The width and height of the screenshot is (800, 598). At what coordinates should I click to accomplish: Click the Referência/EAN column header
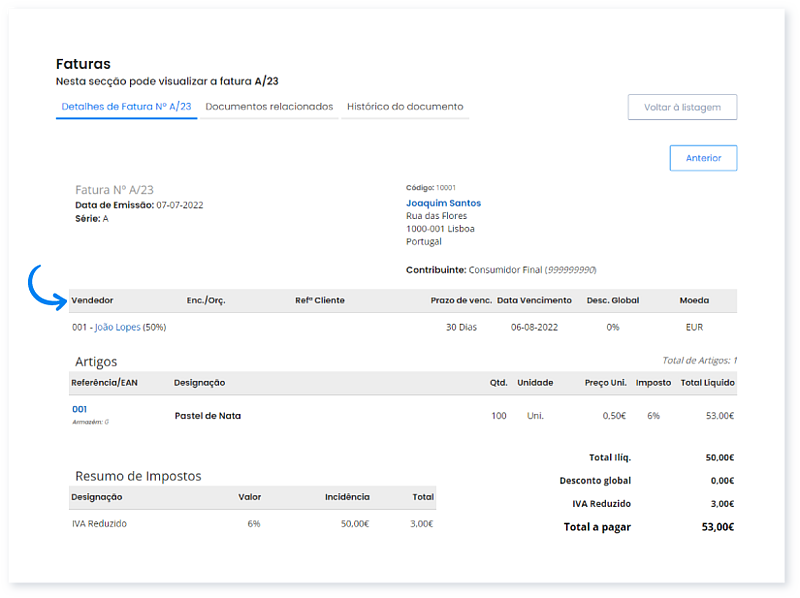click(104, 383)
